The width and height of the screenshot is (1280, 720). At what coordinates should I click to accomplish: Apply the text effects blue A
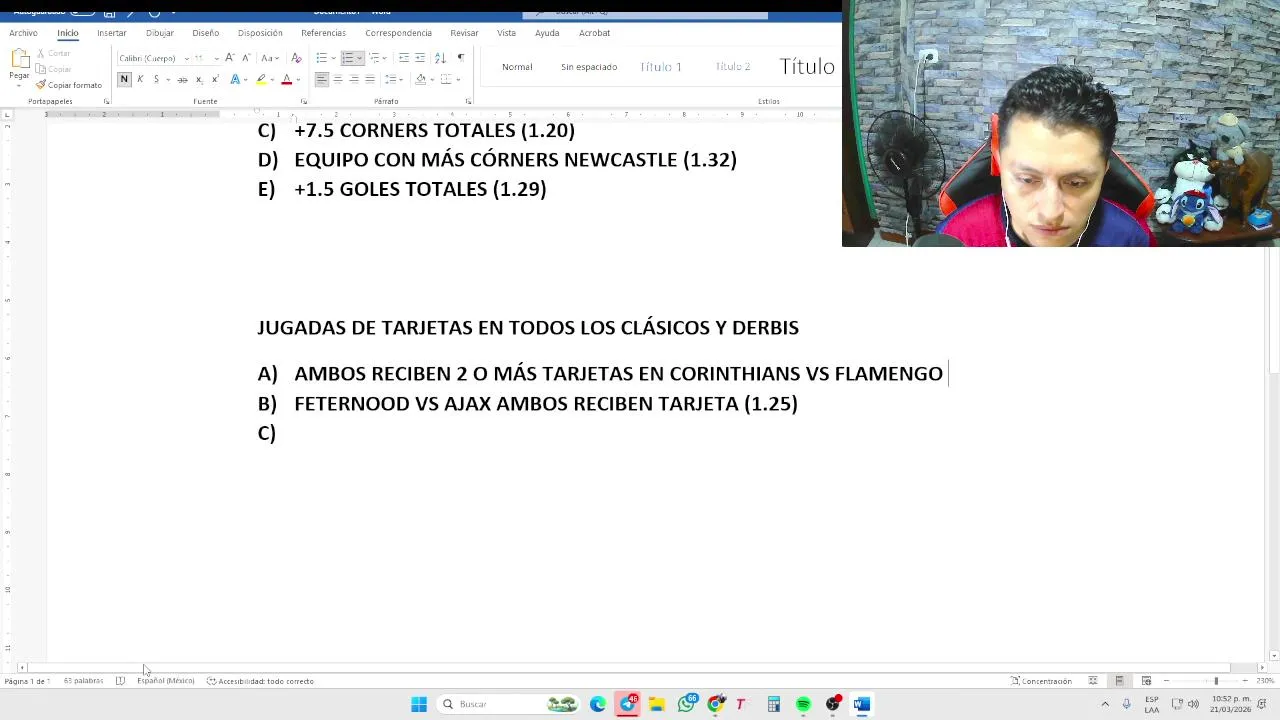[x=235, y=79]
